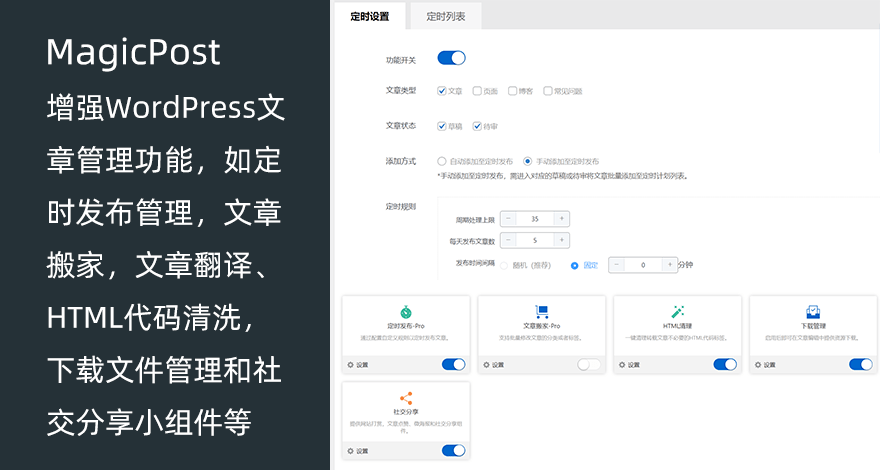The width and height of the screenshot is (880, 470).
Task: Click the 社交分享 card title
Action: [406, 412]
